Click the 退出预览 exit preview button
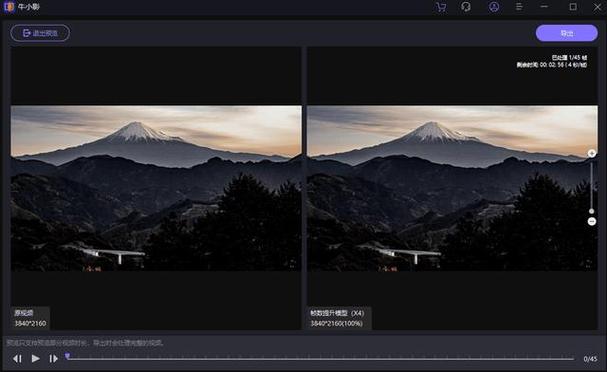607x372 pixels. point(40,33)
